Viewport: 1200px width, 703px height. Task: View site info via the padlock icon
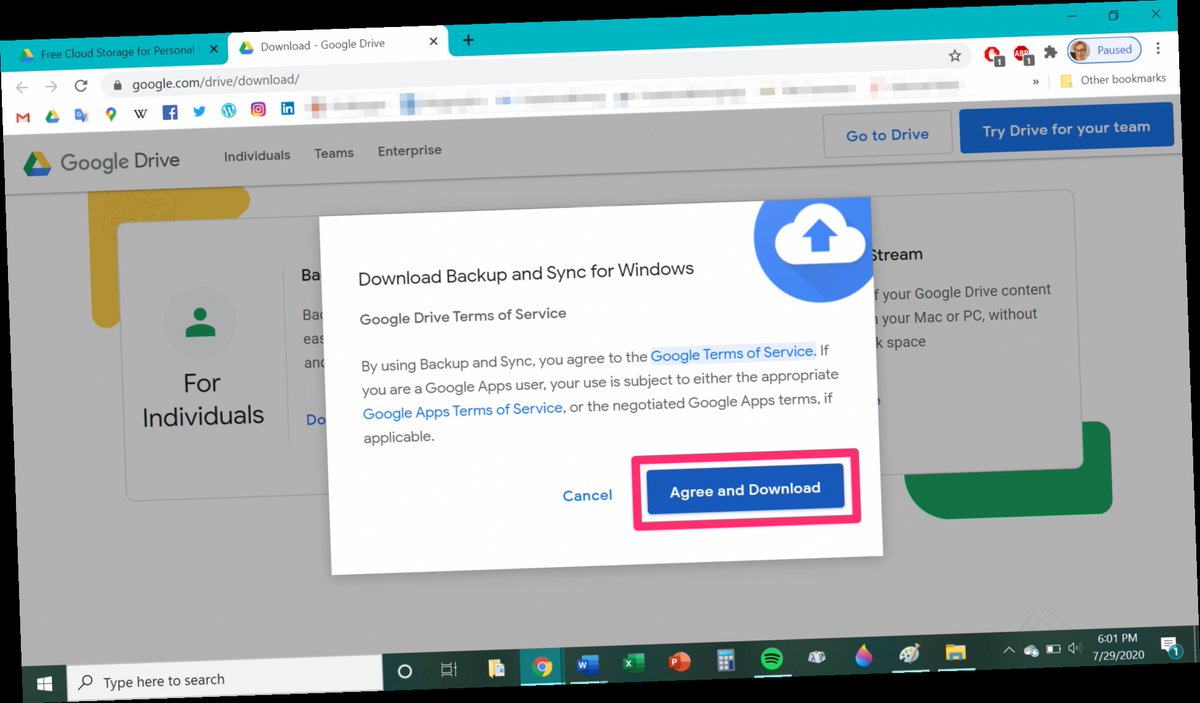pyautogui.click(x=117, y=84)
